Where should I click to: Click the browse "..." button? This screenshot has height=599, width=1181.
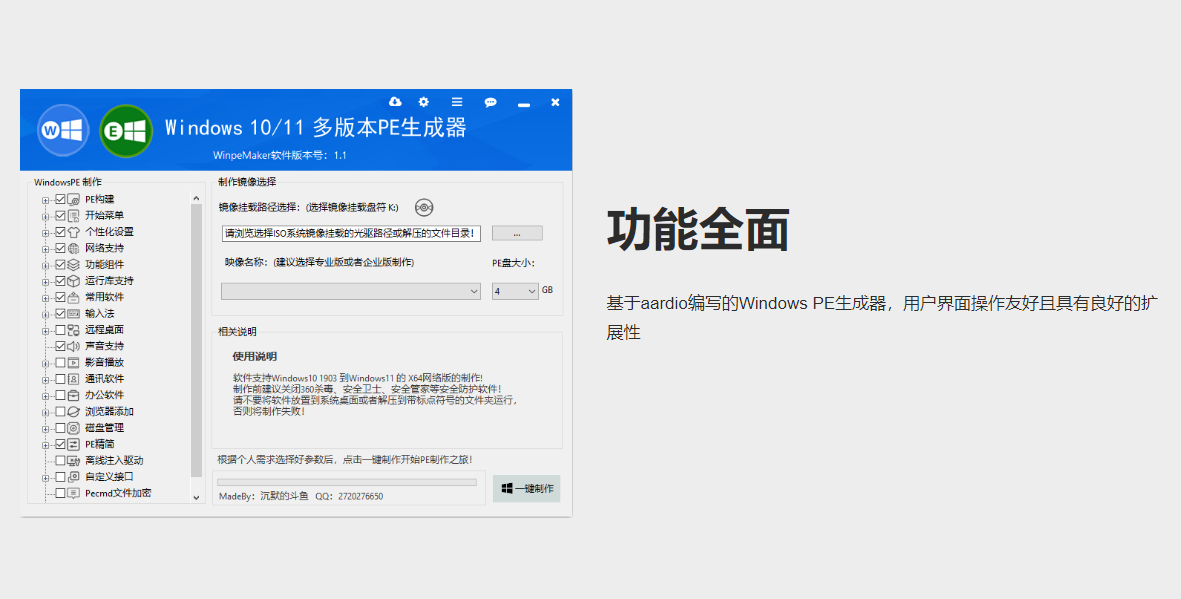517,234
